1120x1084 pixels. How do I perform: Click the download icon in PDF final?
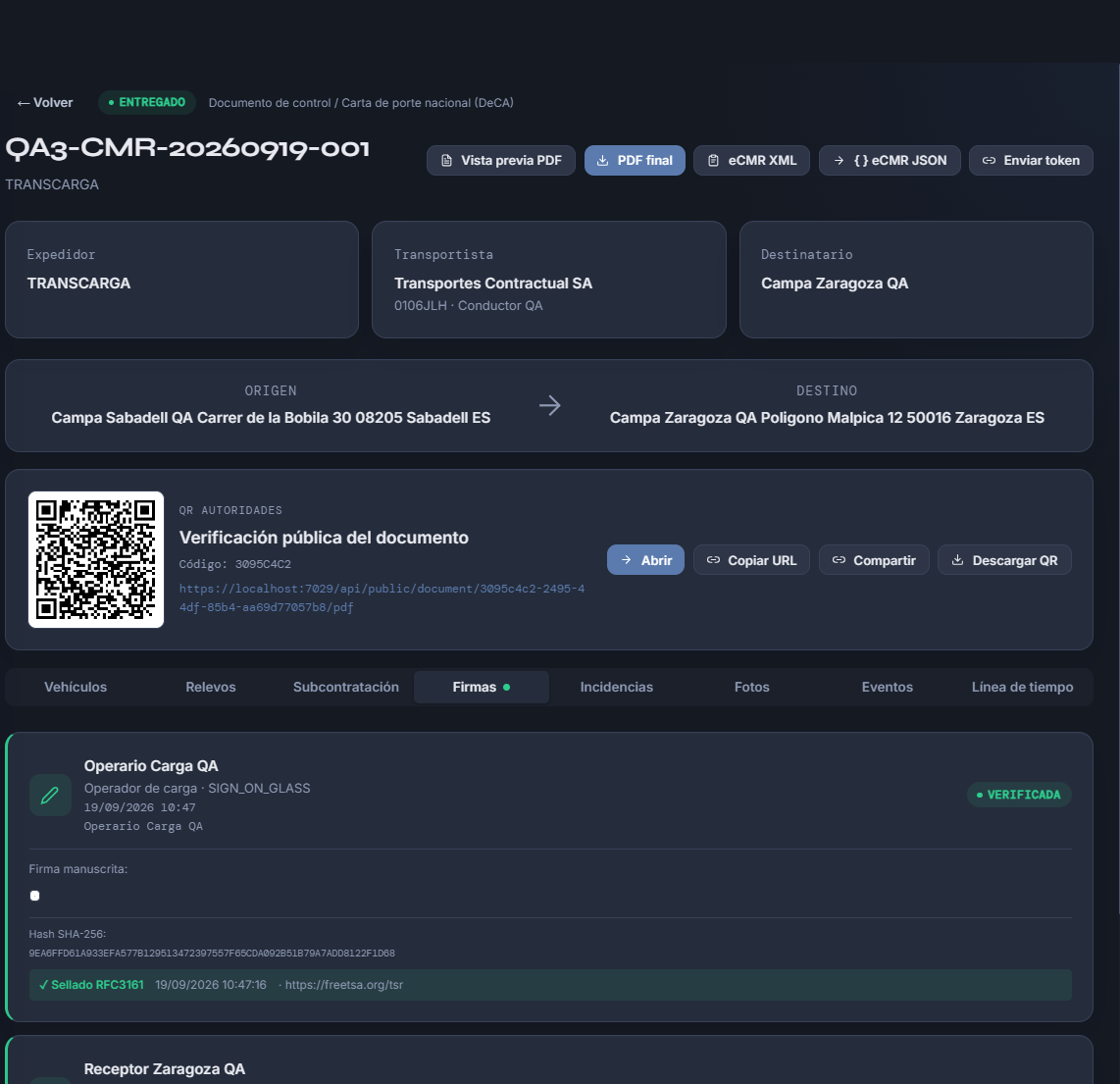tap(603, 161)
